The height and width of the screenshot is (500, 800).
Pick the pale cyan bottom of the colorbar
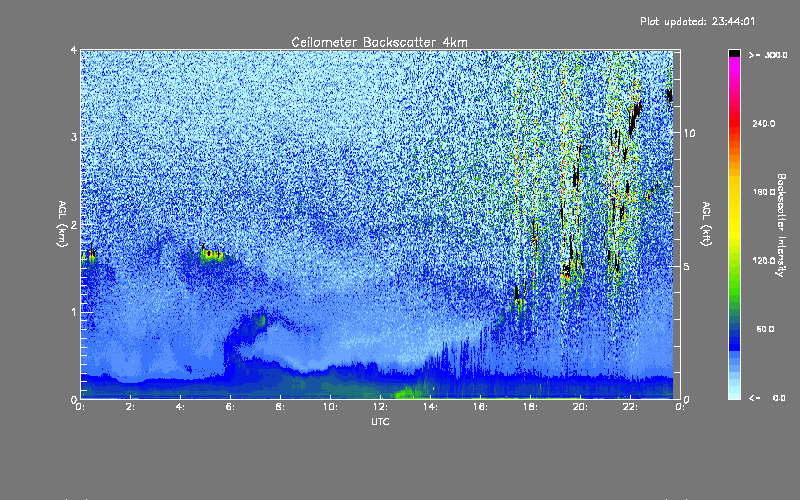[734, 392]
